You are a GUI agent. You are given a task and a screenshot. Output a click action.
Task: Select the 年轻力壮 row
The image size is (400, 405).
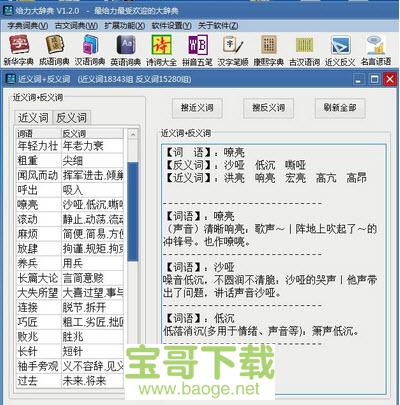tap(70, 146)
